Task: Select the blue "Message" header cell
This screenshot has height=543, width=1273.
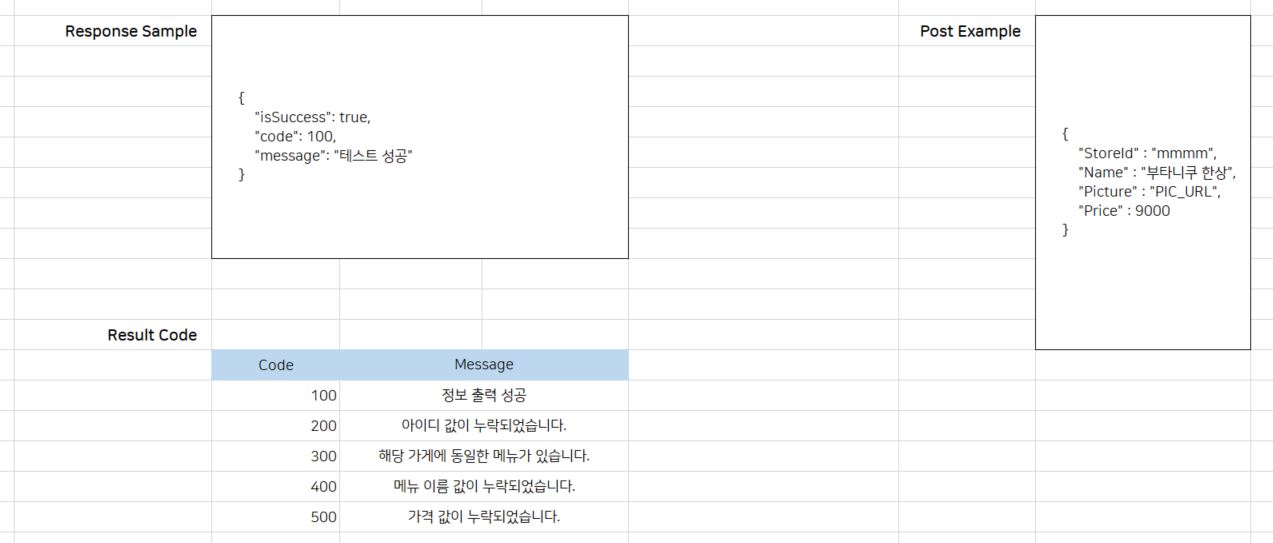Action: coord(484,365)
